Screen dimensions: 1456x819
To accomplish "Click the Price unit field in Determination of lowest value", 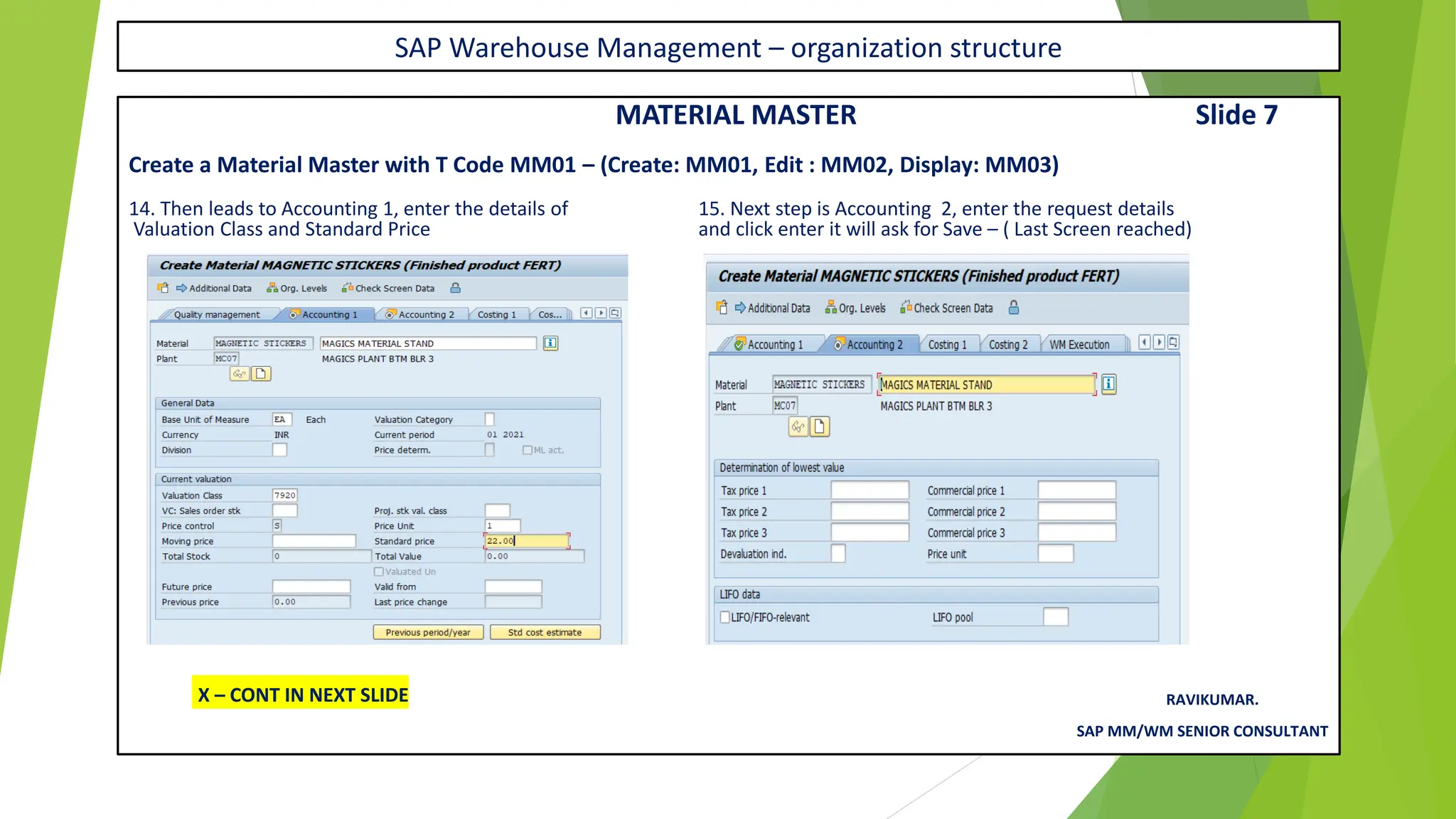I will [x=1056, y=554].
